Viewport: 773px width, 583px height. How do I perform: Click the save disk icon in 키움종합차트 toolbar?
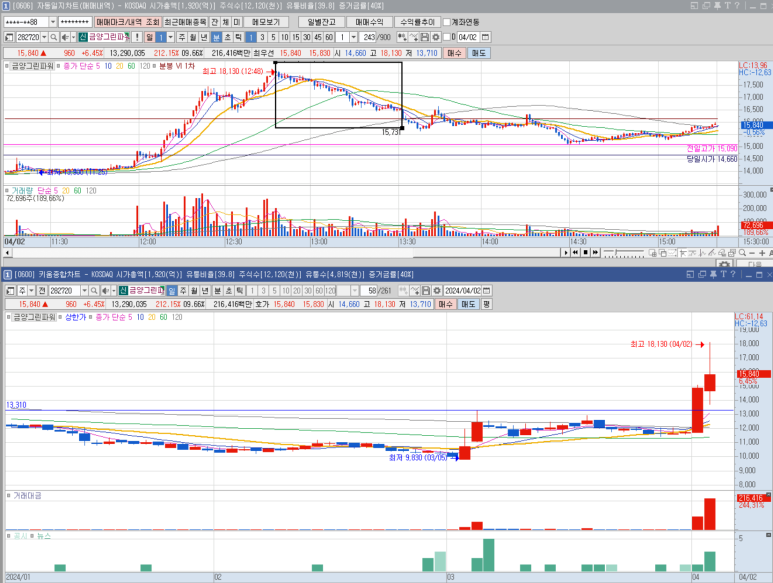pyautogui.click(x=426, y=291)
